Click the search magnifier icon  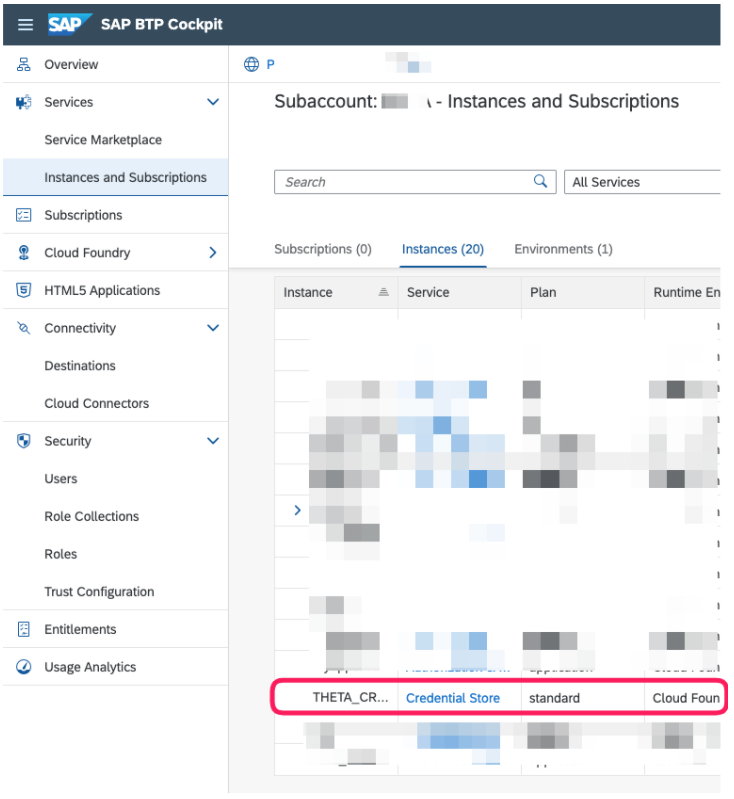(x=540, y=181)
